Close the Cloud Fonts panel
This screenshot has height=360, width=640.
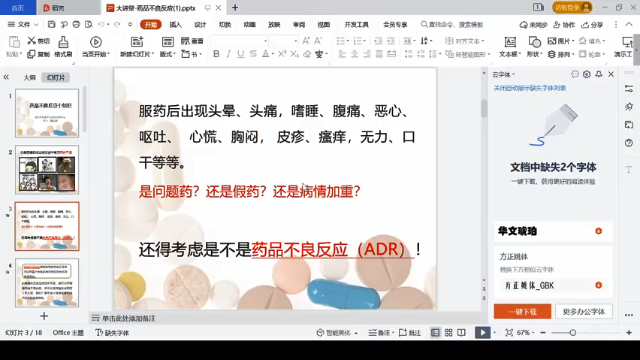coord(611,74)
